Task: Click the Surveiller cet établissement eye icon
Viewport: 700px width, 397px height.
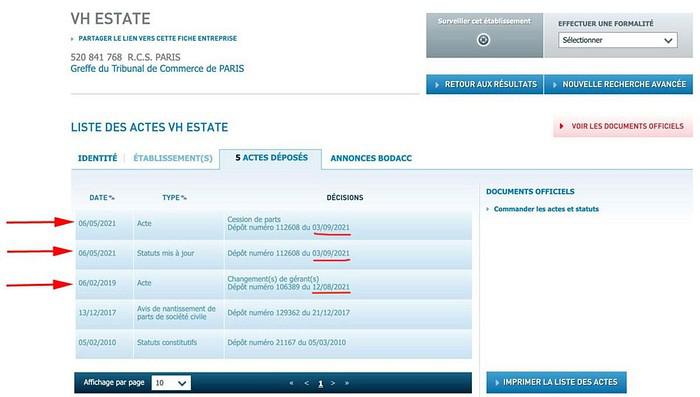Action: 483,40
